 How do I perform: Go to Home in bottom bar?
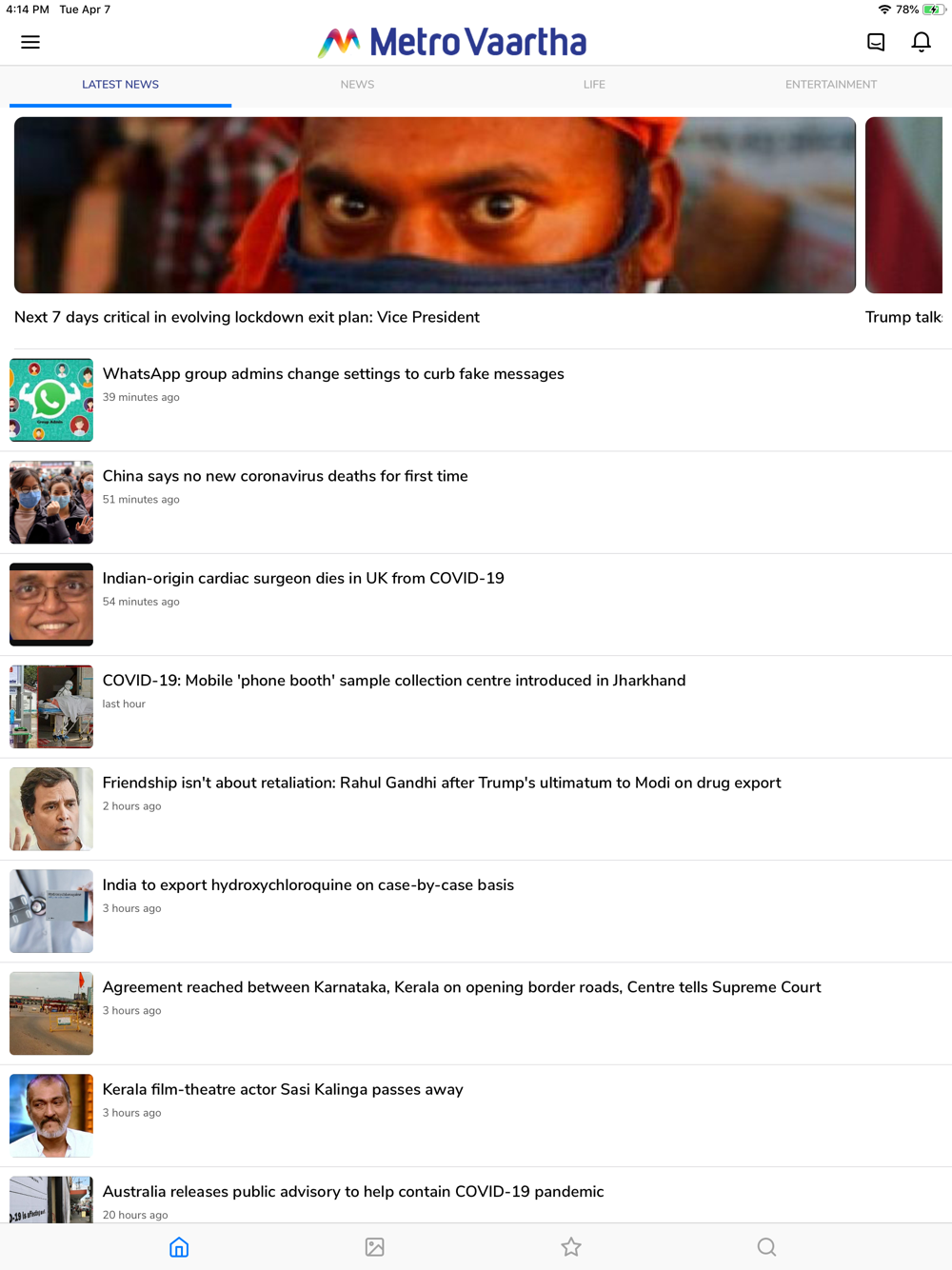[179, 1247]
